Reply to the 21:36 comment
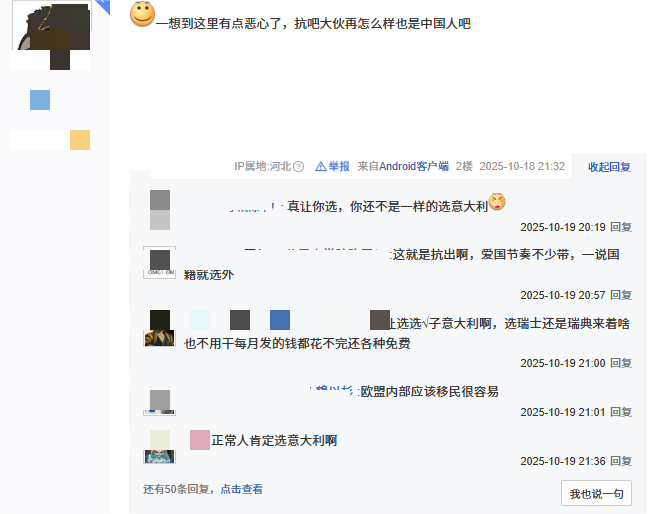This screenshot has height=514, width=654. pyautogui.click(x=621, y=461)
